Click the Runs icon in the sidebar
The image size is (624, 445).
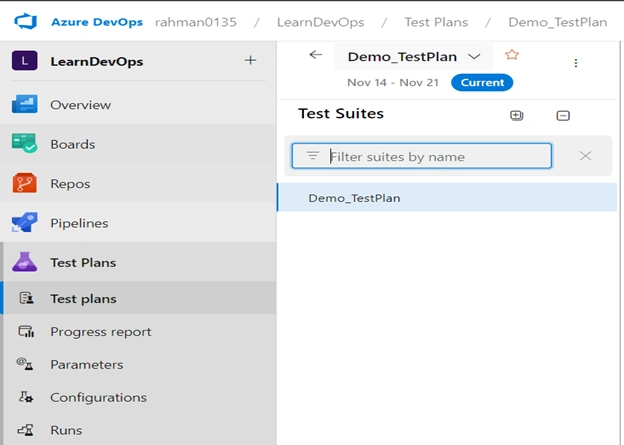pos(25,430)
